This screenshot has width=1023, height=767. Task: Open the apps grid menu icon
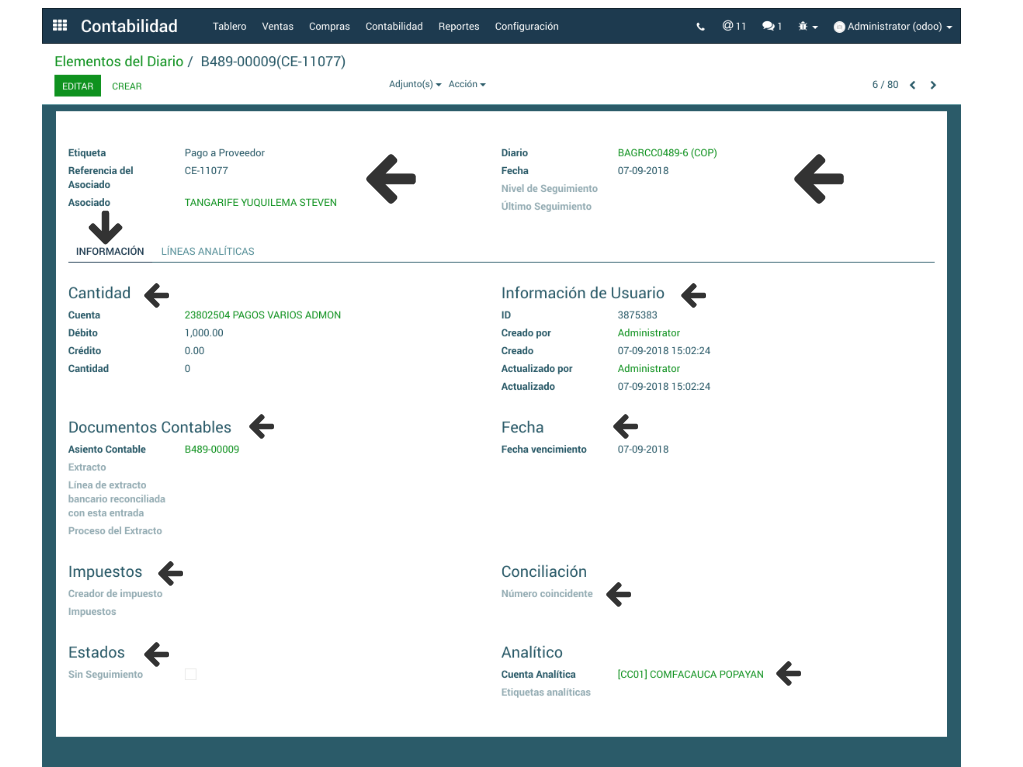coord(60,26)
